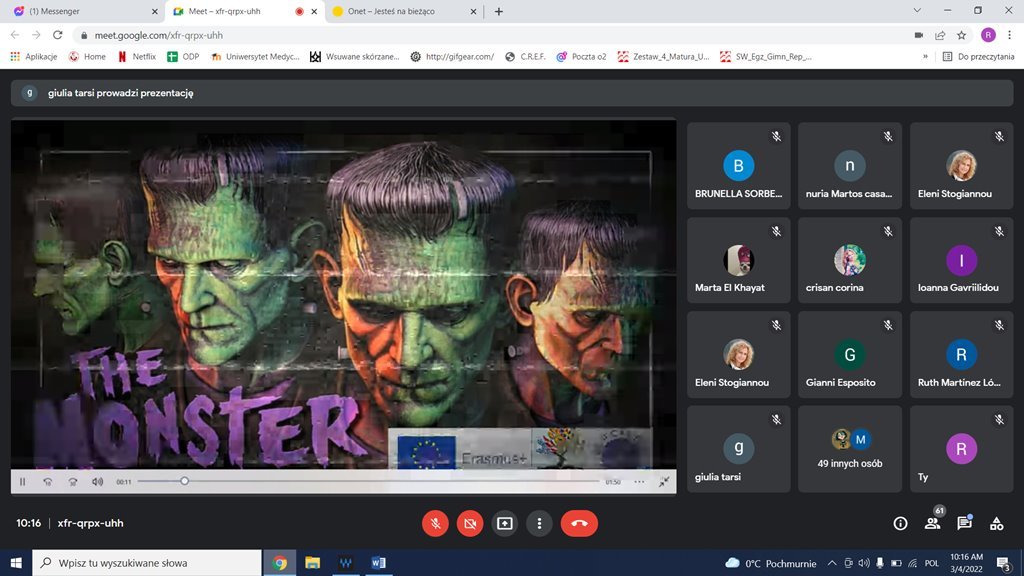Open the Do przeczytania reading list
The height and width of the screenshot is (576, 1024).
(x=978, y=57)
